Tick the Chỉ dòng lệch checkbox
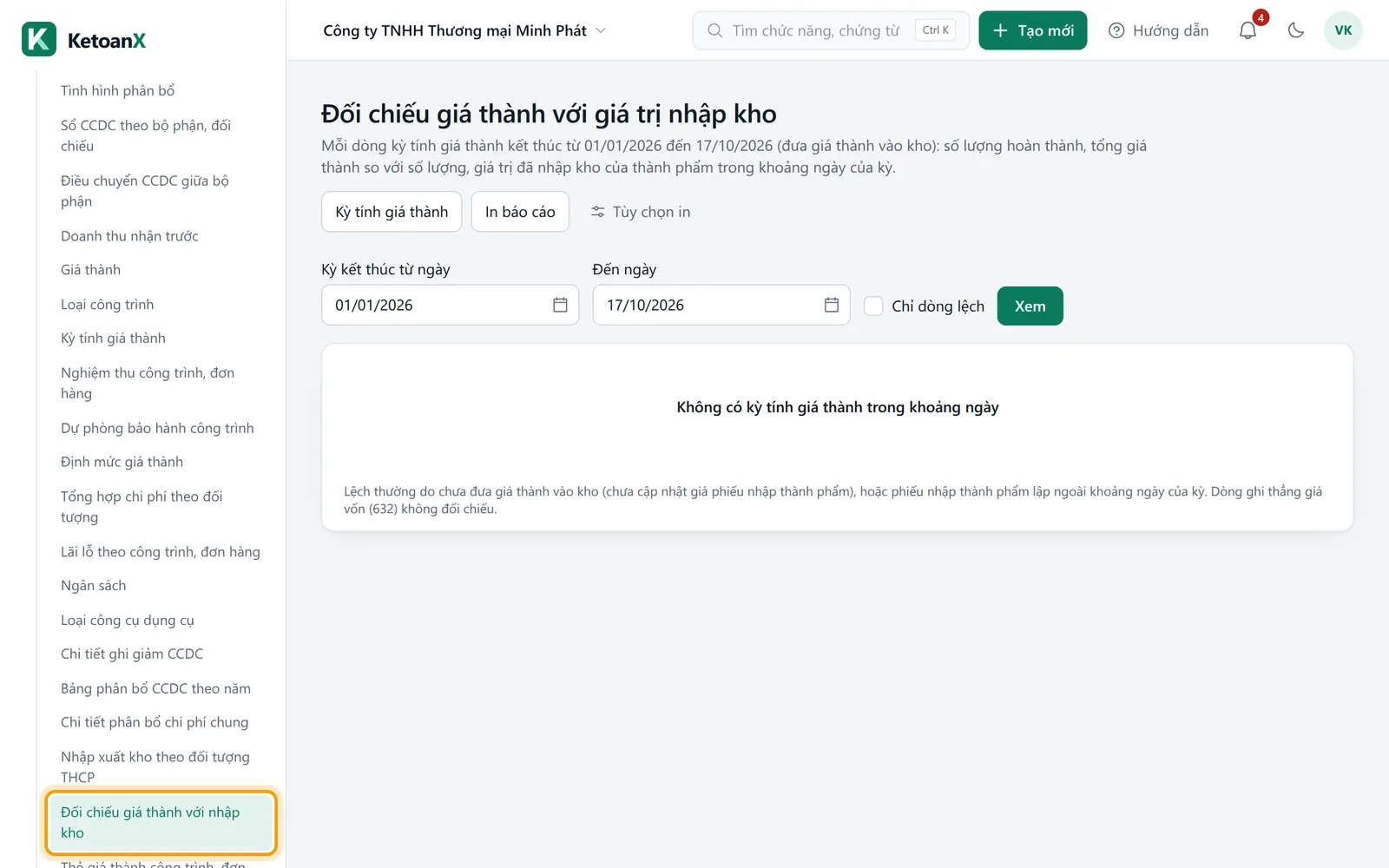This screenshot has height=868, width=1389. point(873,306)
